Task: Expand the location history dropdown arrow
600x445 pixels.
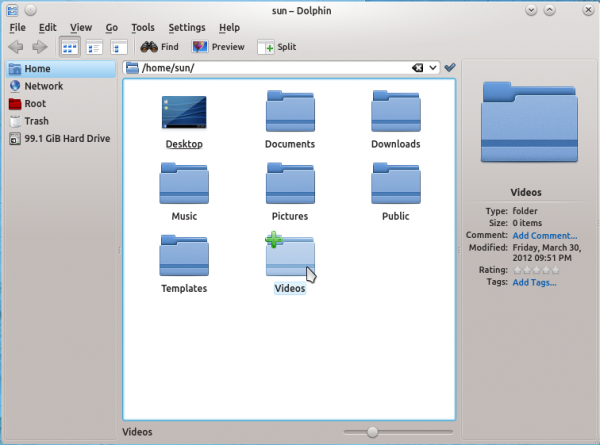Action: pos(433,68)
